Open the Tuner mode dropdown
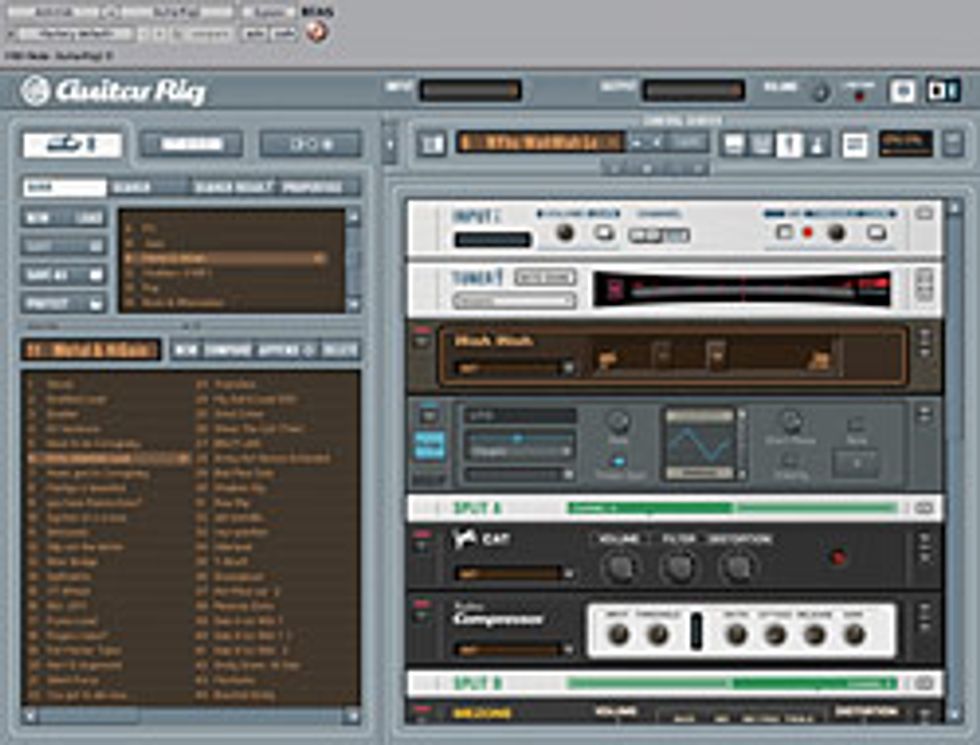980x745 pixels. [514, 300]
